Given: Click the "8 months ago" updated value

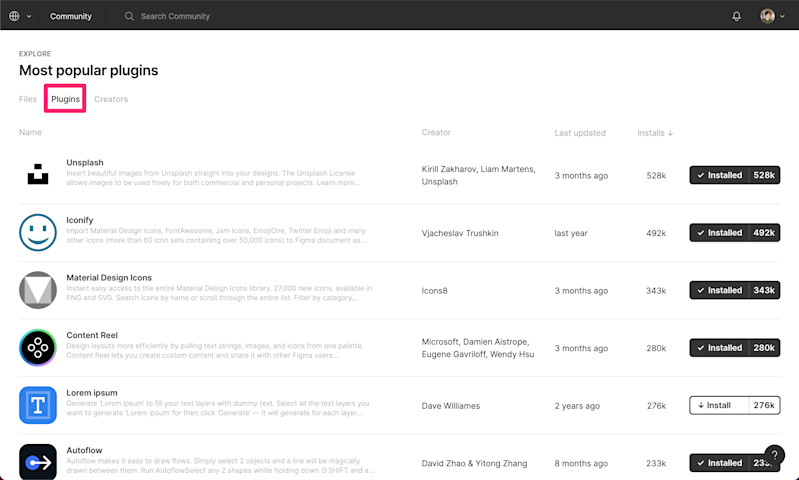Looking at the screenshot, I should (581, 463).
